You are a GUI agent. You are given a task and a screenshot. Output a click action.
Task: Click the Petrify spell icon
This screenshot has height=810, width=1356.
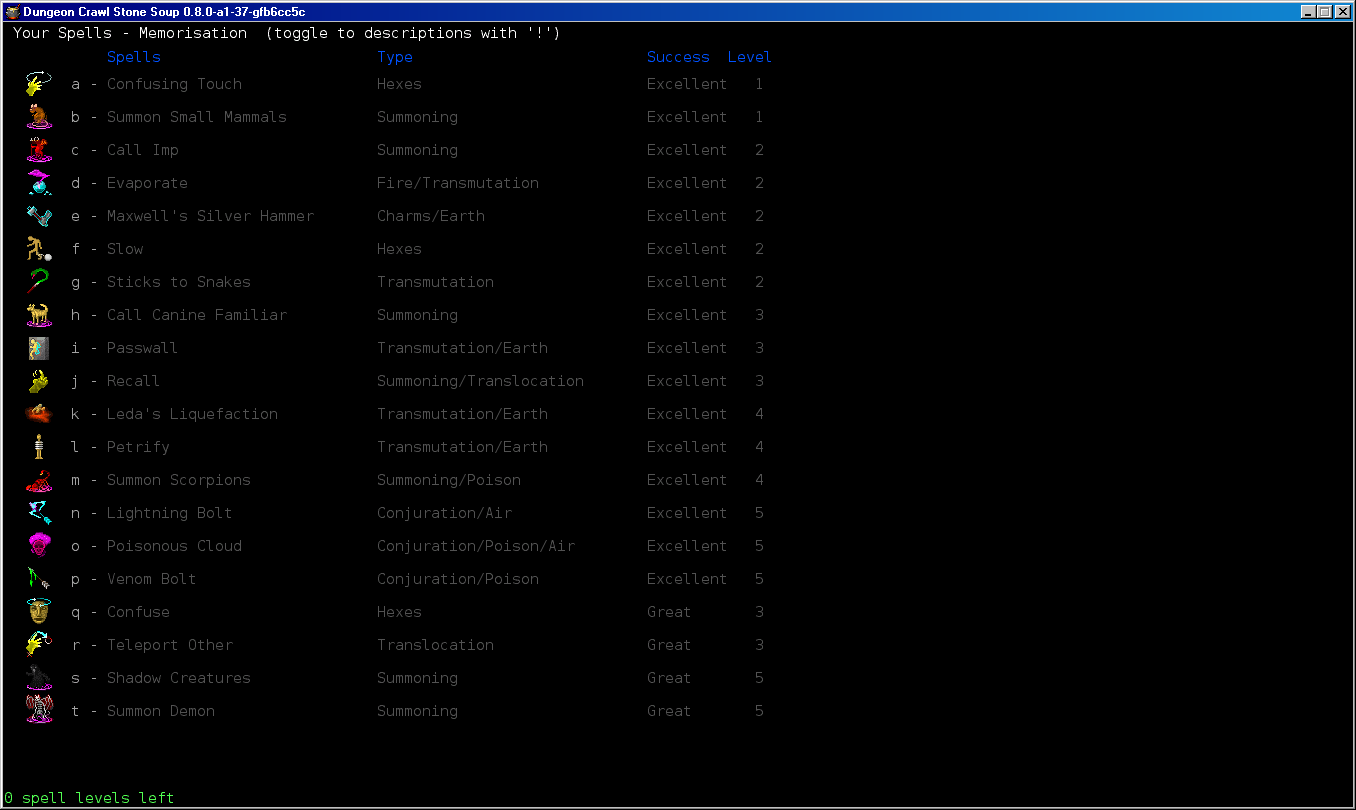(39, 447)
